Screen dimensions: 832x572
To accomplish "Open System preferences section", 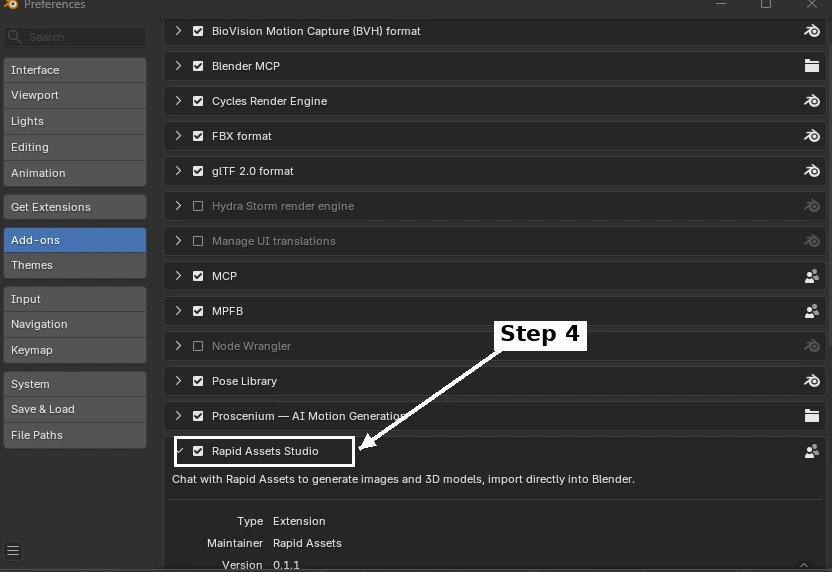I will (75, 384).
